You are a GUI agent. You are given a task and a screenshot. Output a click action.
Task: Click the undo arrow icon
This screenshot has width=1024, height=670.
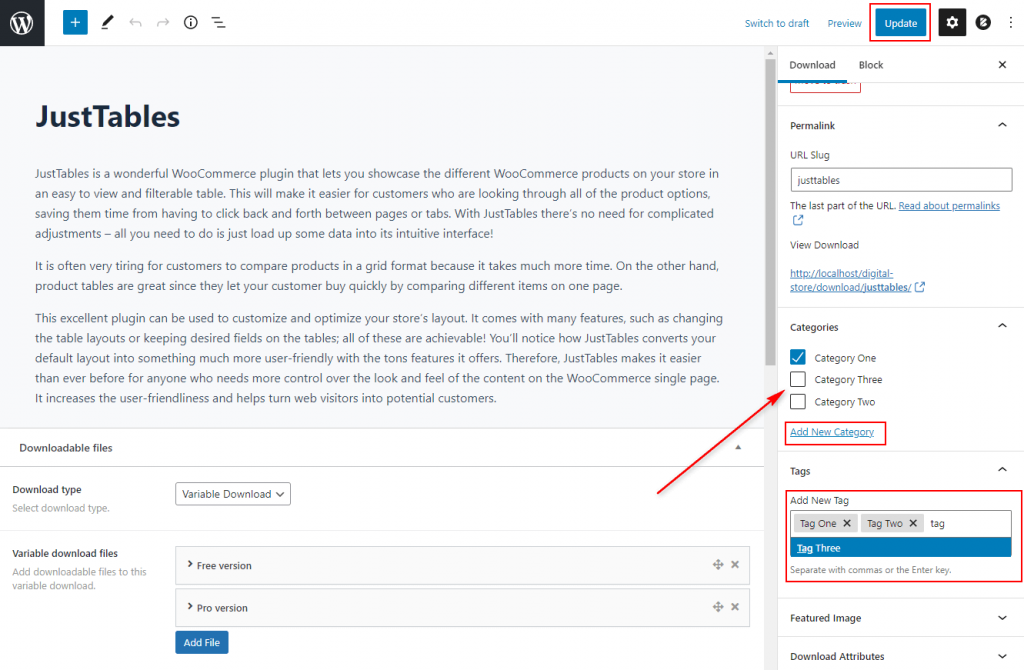click(x=135, y=23)
